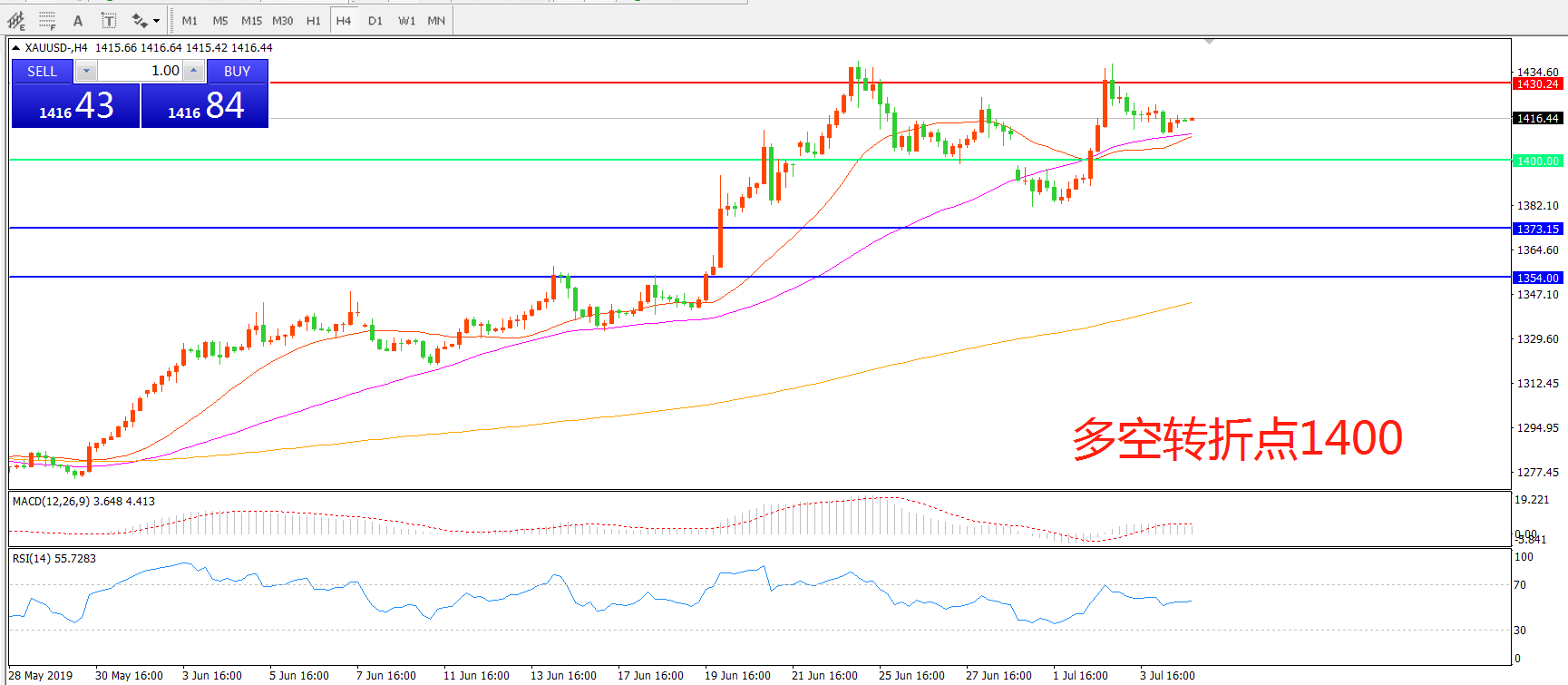The height and width of the screenshot is (685, 1568).
Task: Select the MN monthly timeframe
Action: (x=436, y=20)
